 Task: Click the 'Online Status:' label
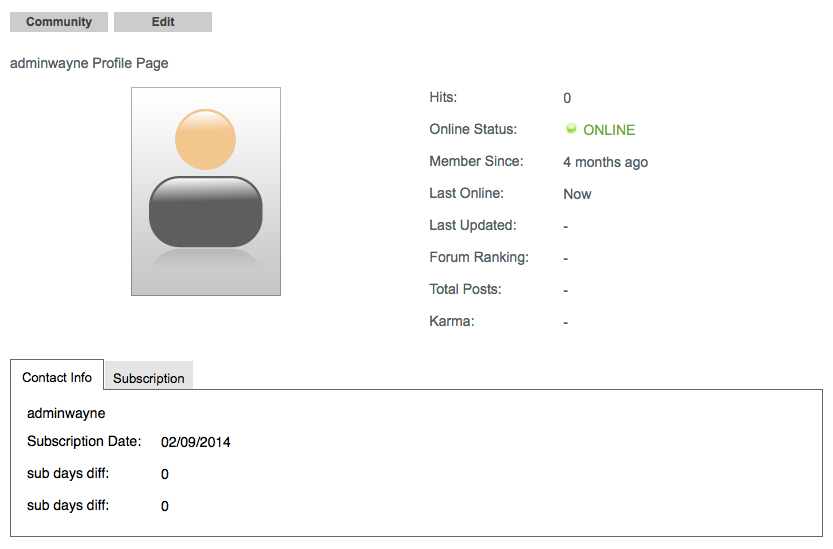click(473, 129)
